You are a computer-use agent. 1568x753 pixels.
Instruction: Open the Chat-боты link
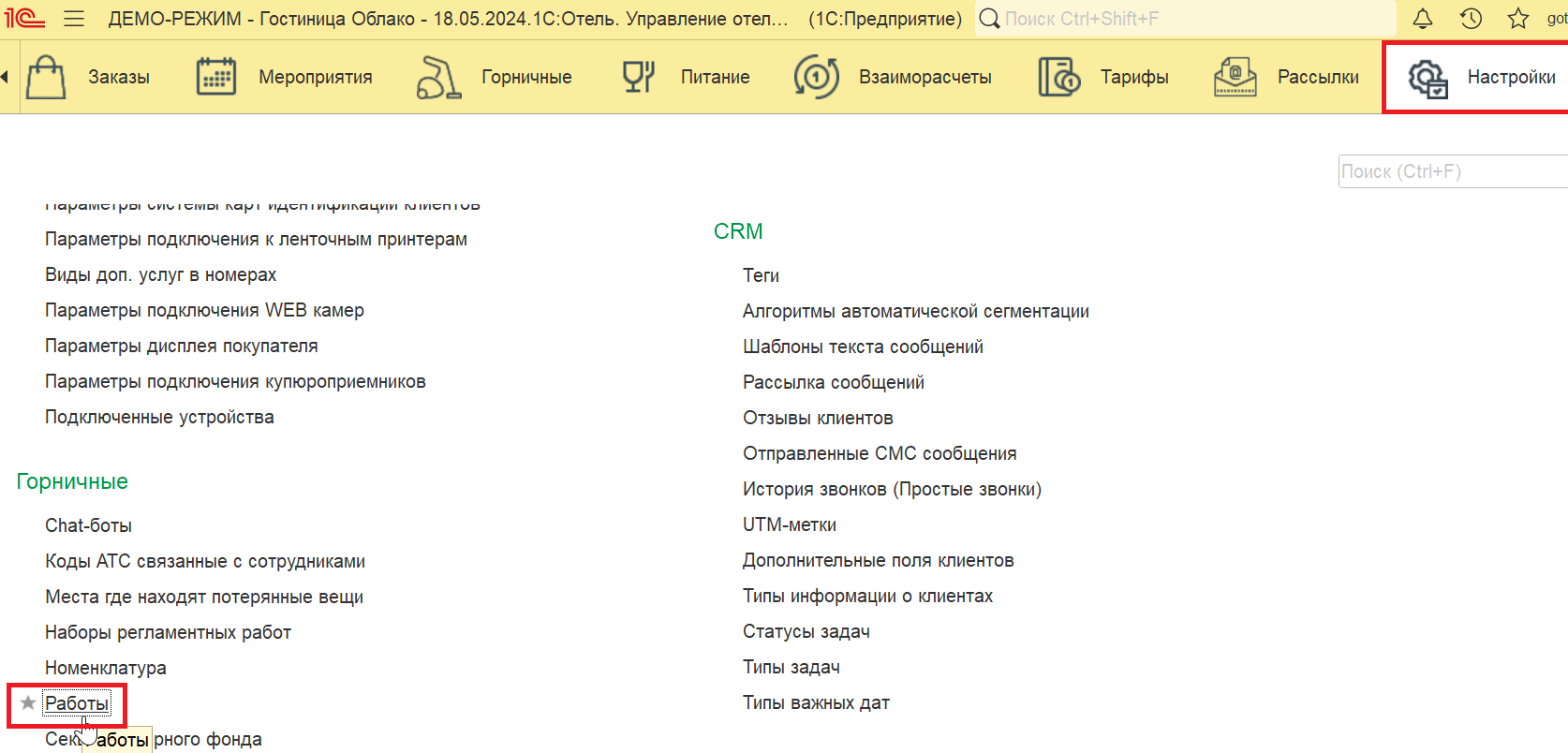coord(88,526)
